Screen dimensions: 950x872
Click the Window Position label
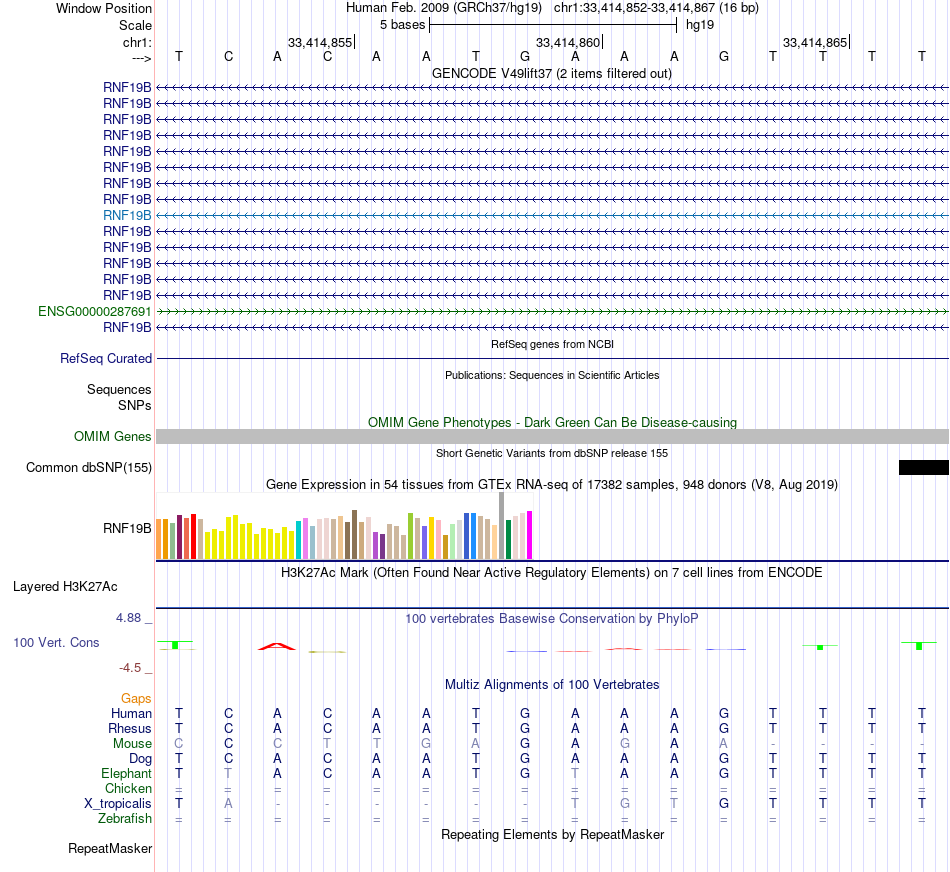(104, 8)
